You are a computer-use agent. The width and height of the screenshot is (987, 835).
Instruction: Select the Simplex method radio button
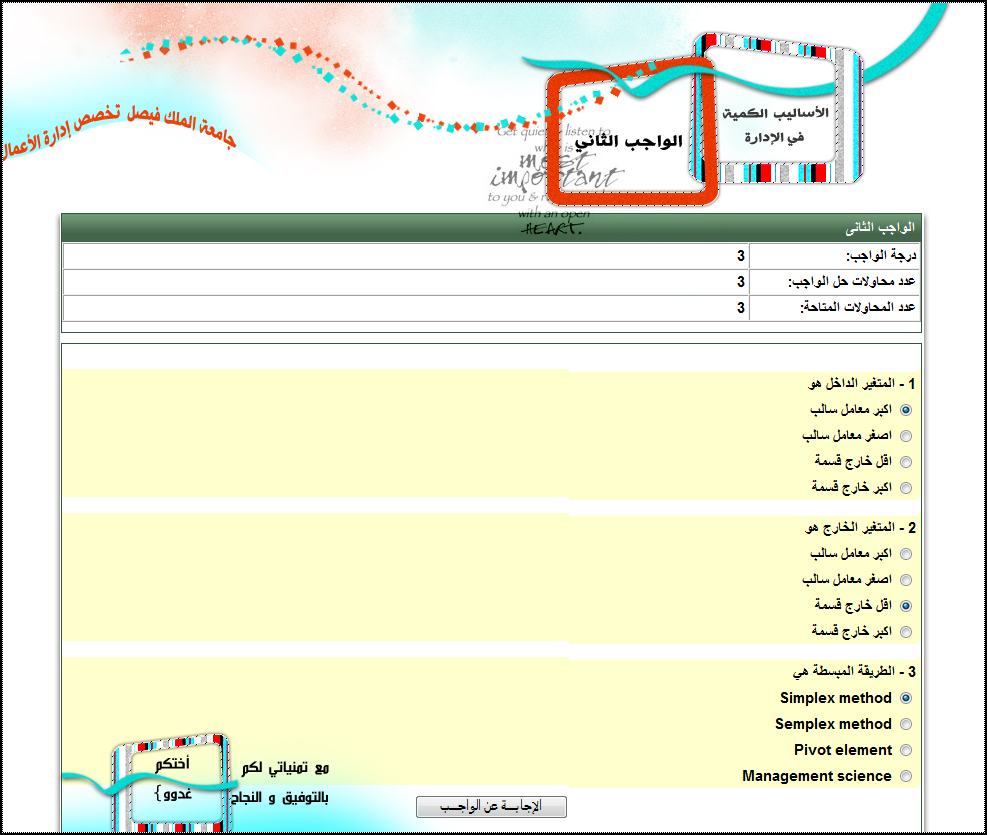click(x=906, y=698)
